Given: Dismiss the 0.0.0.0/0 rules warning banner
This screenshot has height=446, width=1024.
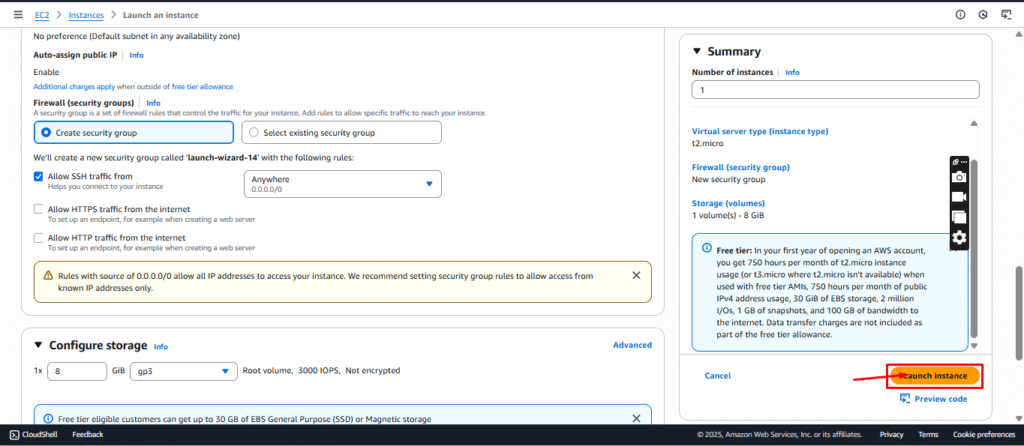Looking at the screenshot, I should 636,276.
